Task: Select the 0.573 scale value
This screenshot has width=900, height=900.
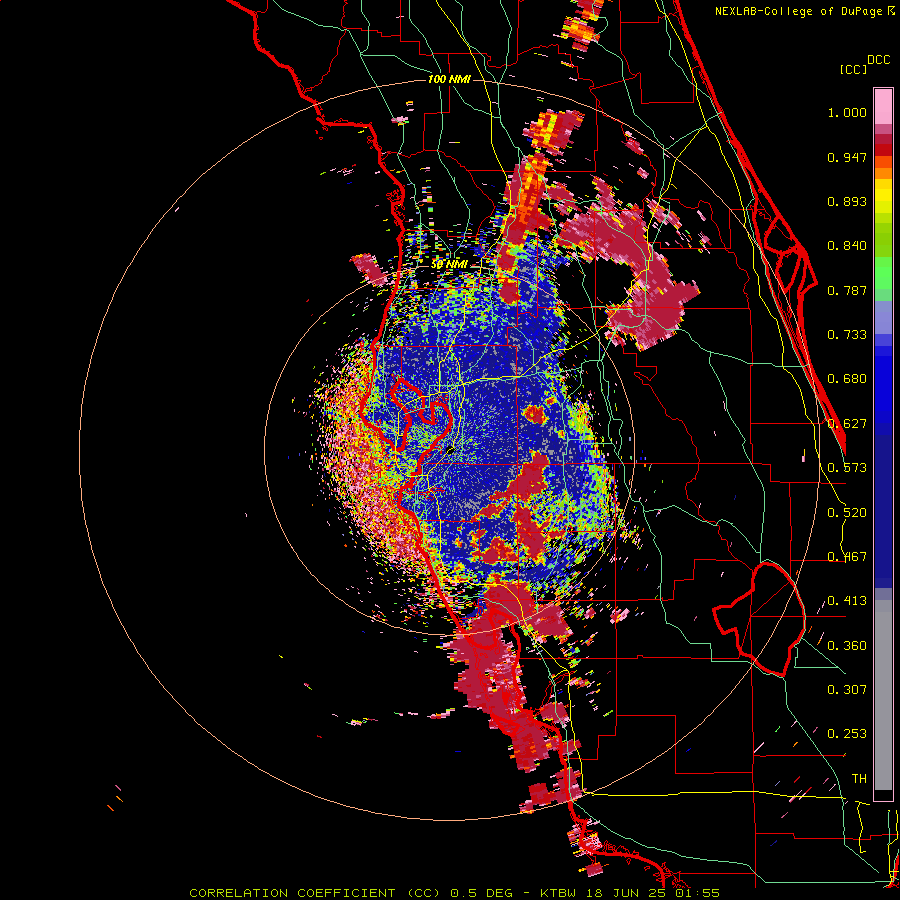Action: (847, 468)
